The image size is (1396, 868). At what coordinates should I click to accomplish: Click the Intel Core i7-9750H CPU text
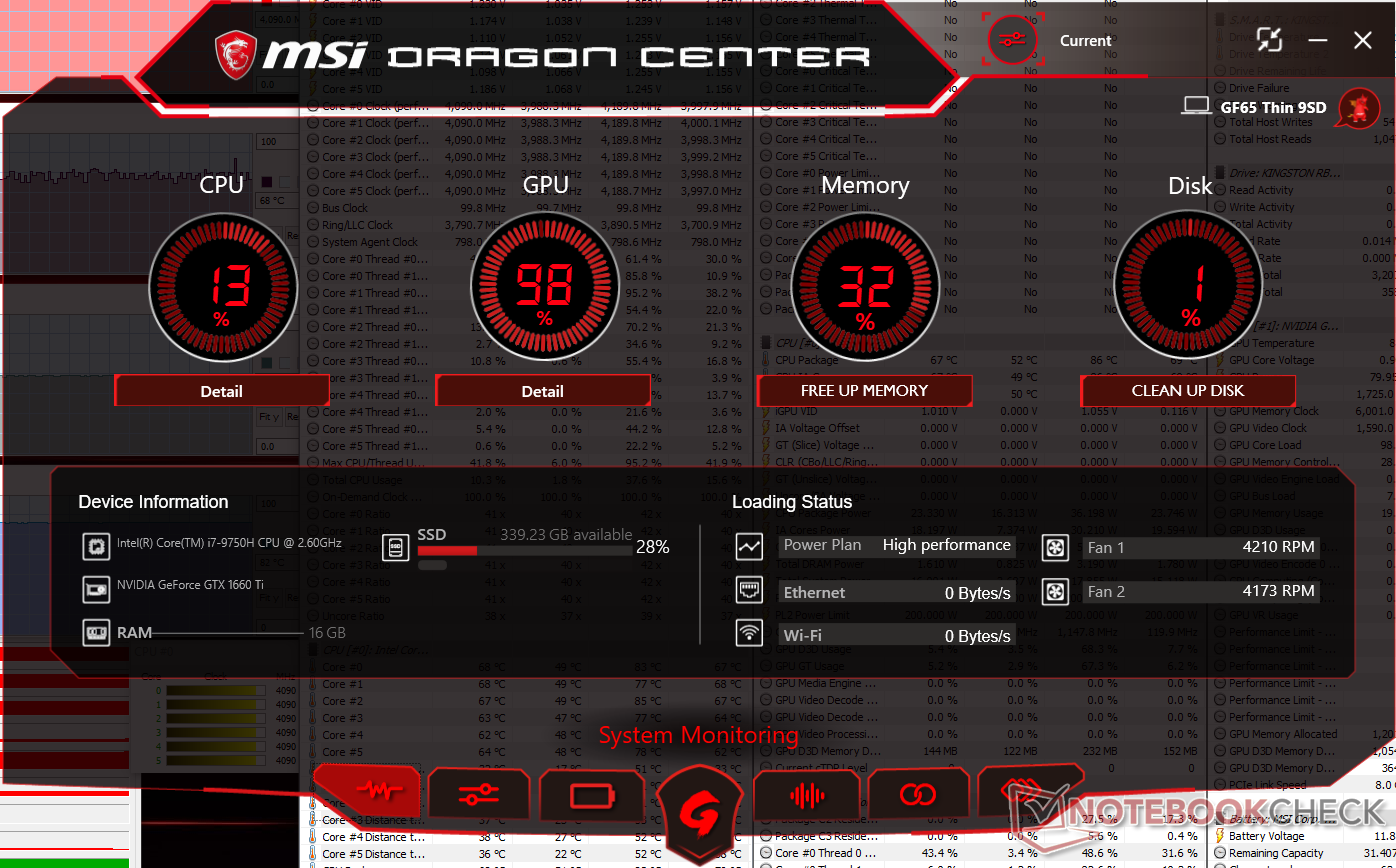229,543
